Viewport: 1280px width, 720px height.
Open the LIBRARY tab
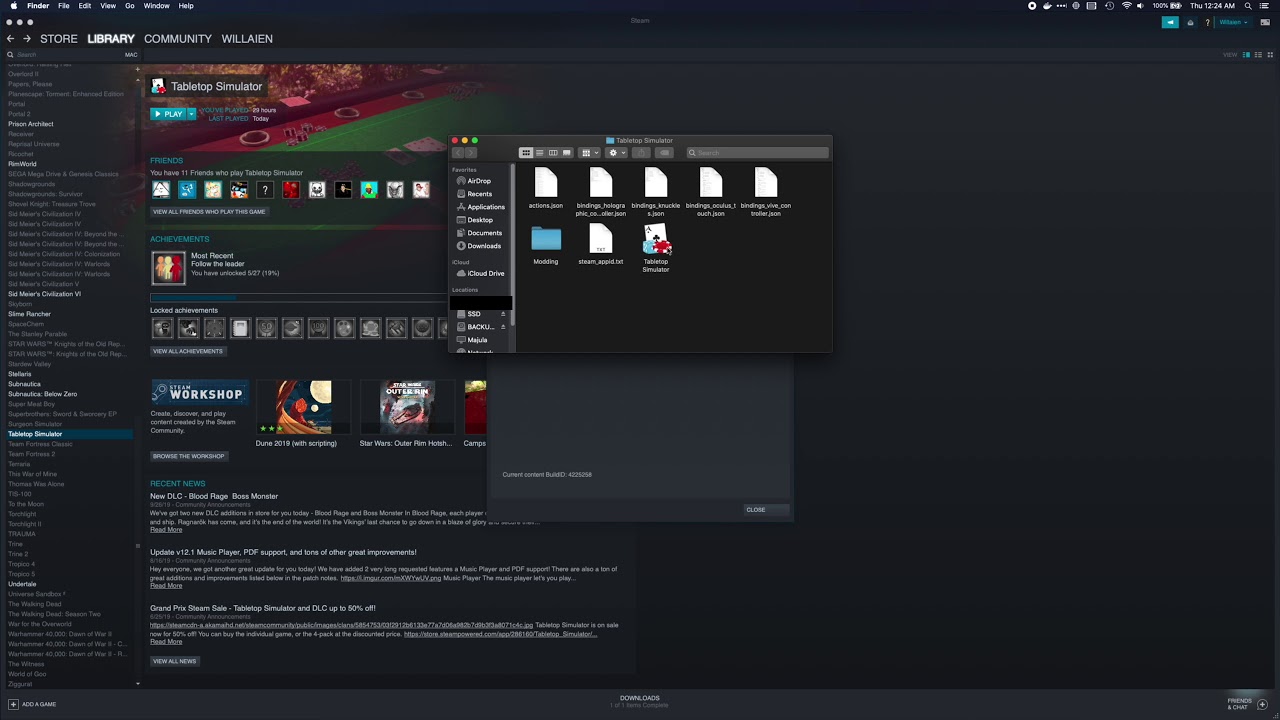(111, 39)
